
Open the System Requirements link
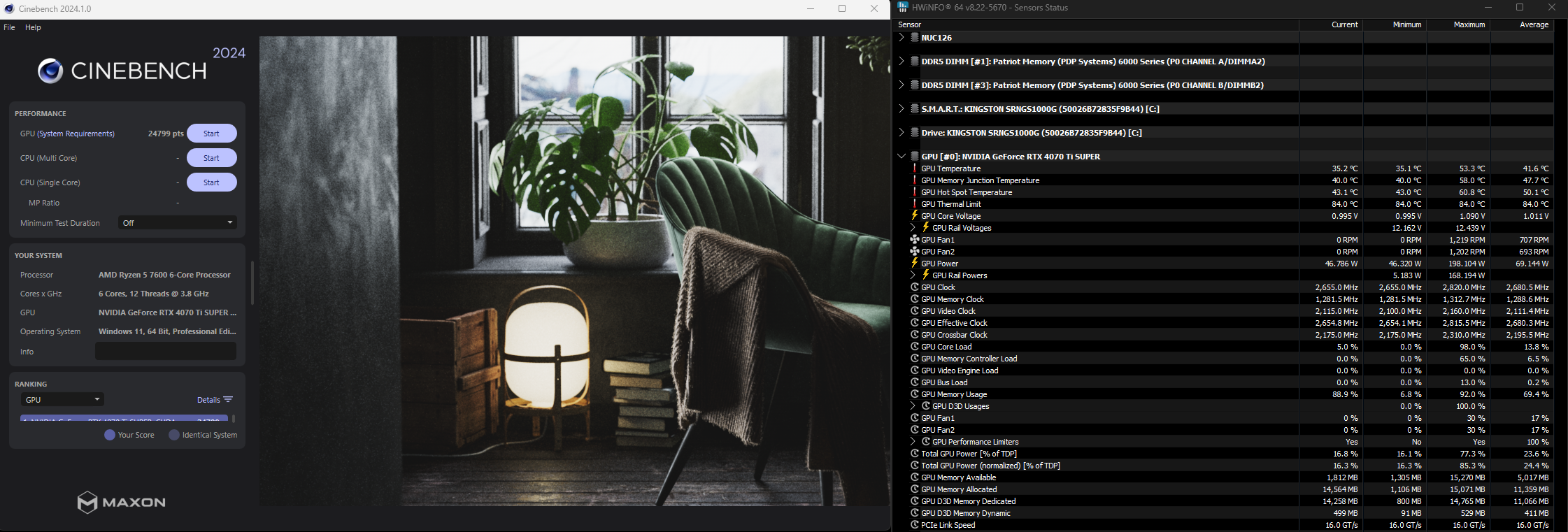pos(76,134)
